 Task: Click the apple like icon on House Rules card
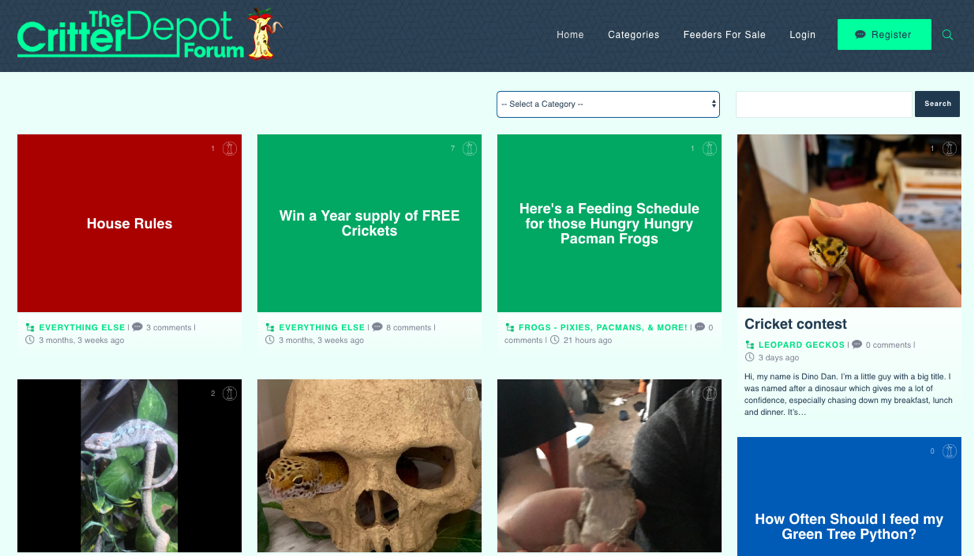(230, 148)
